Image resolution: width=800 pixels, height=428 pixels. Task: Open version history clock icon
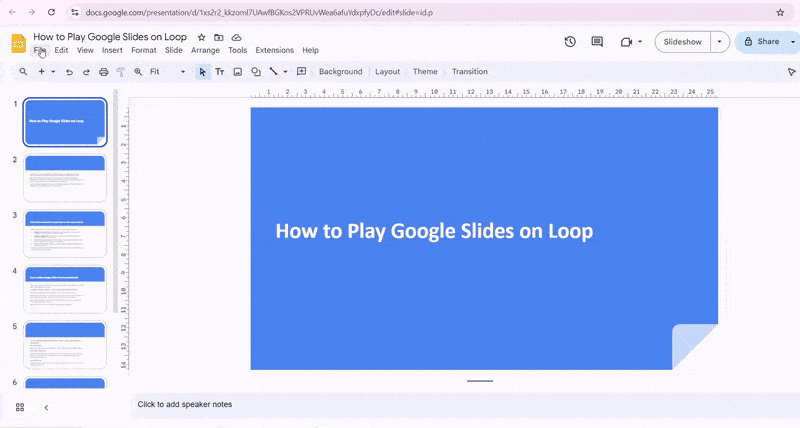coord(570,42)
